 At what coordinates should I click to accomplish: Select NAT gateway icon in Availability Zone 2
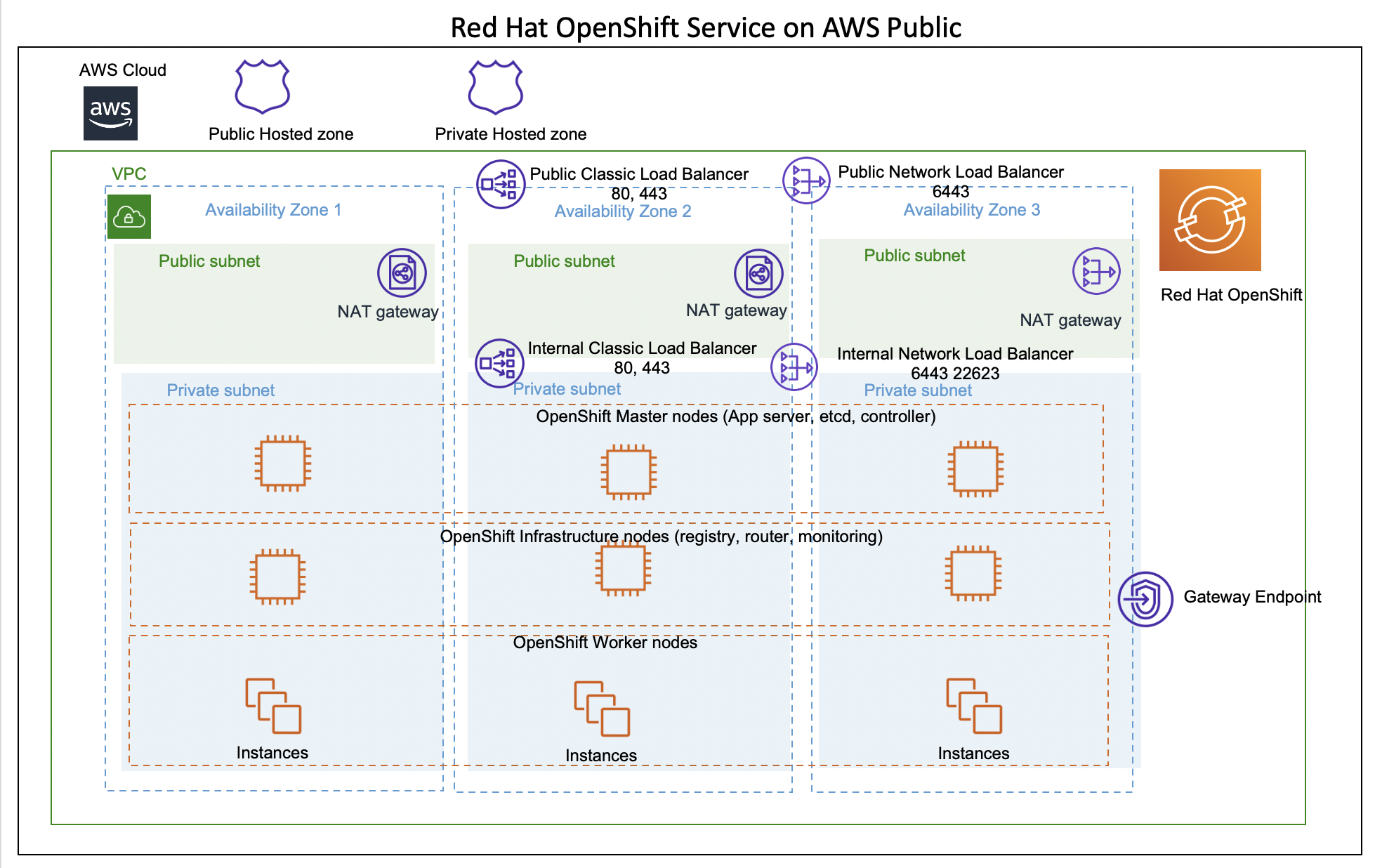[x=758, y=273]
